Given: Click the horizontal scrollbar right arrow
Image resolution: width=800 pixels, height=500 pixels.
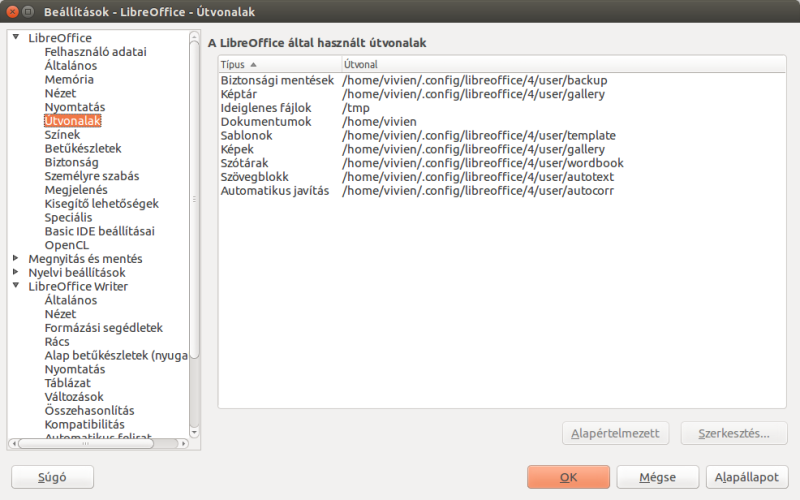Looking at the screenshot, I should pos(183,443).
